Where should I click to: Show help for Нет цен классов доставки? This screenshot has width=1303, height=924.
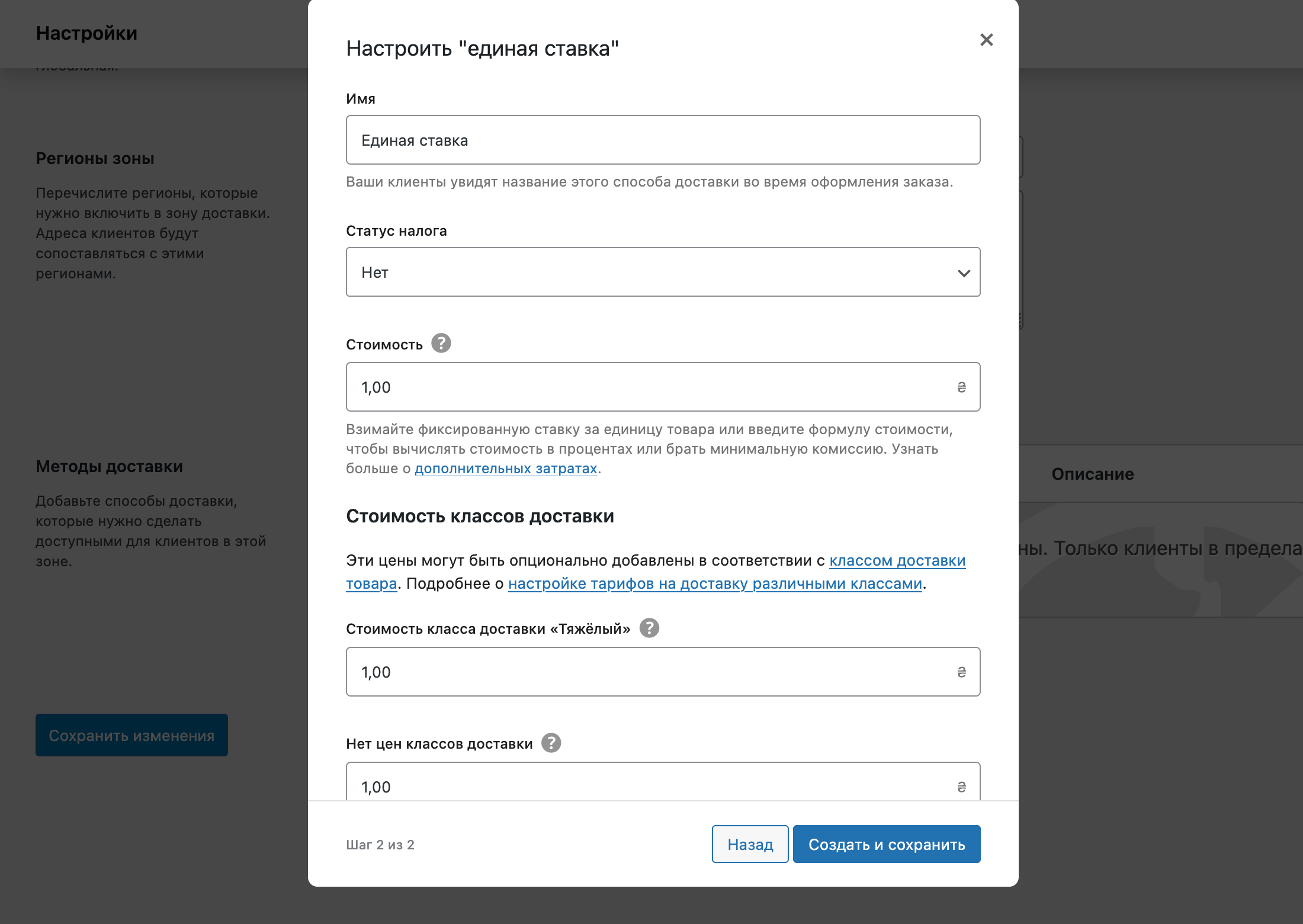(x=551, y=743)
